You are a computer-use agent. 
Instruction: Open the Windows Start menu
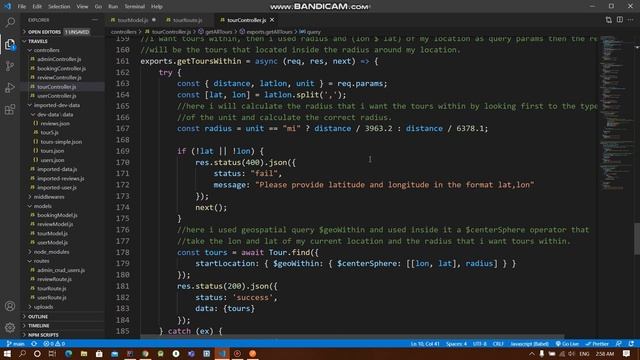(x=7, y=353)
